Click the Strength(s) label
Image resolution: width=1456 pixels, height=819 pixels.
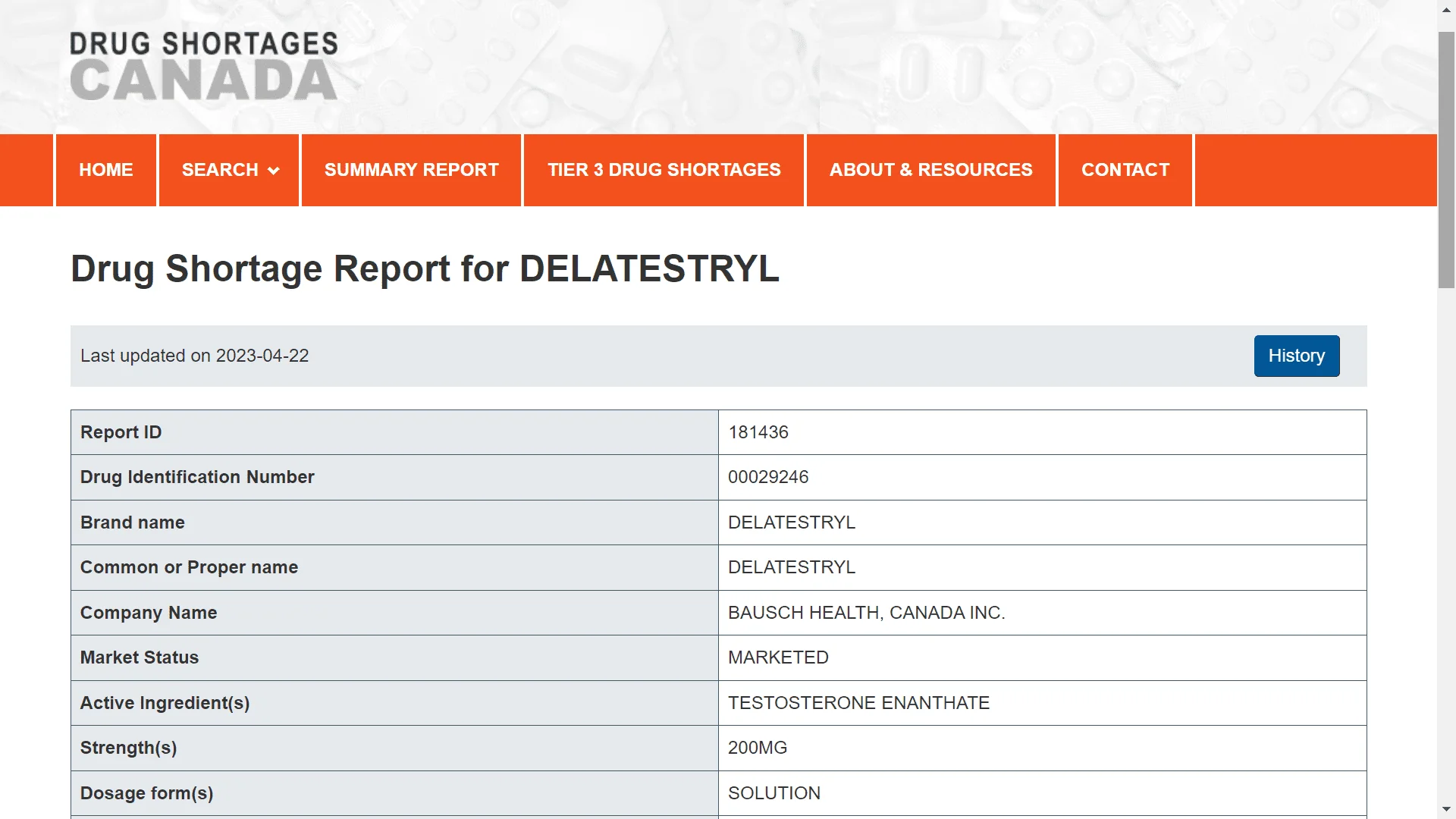click(x=129, y=748)
